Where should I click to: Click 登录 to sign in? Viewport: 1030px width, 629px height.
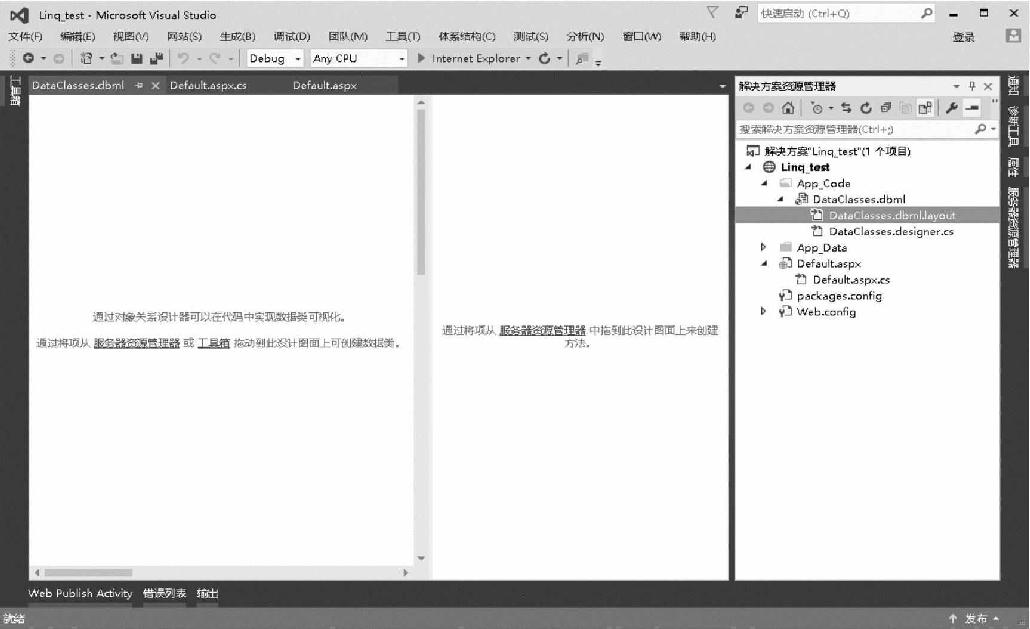point(964,37)
